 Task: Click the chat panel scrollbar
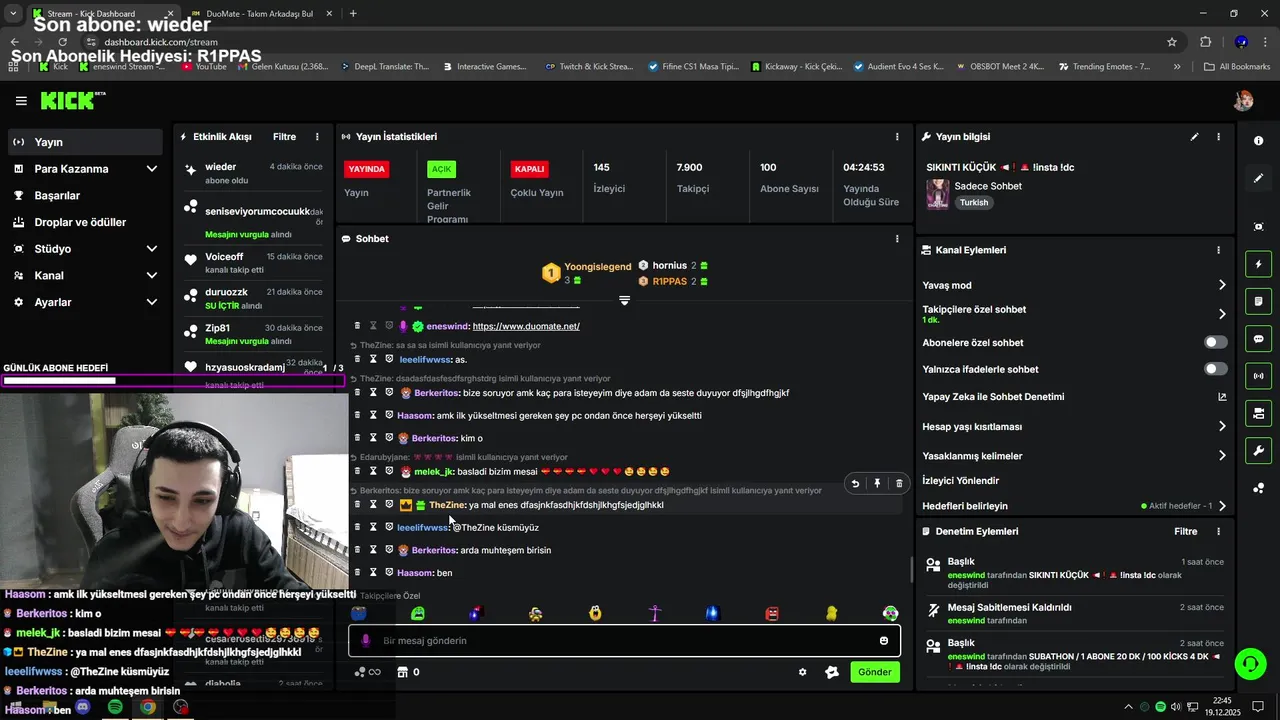coord(910,570)
